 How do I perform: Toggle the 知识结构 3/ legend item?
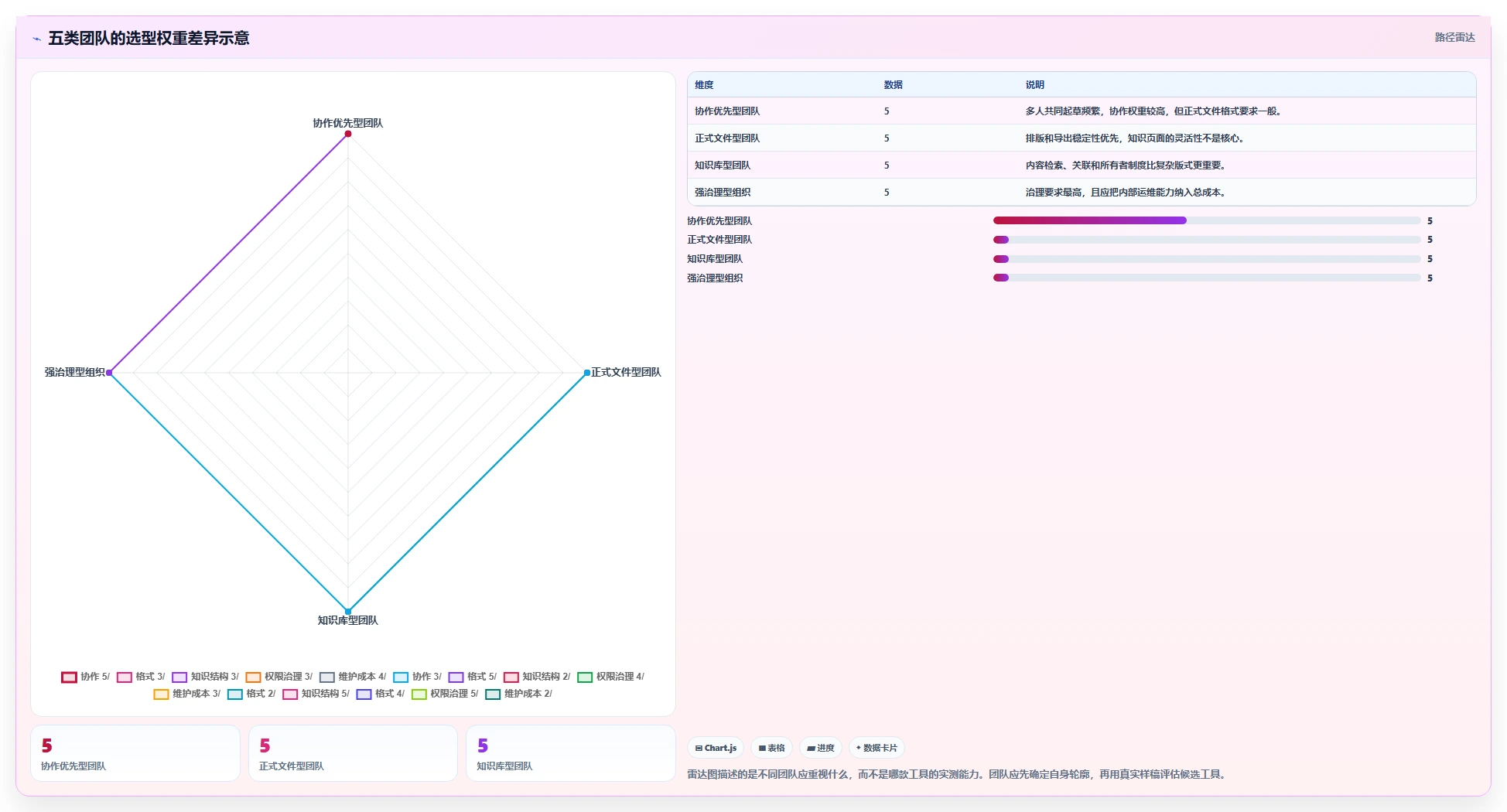click(x=205, y=677)
